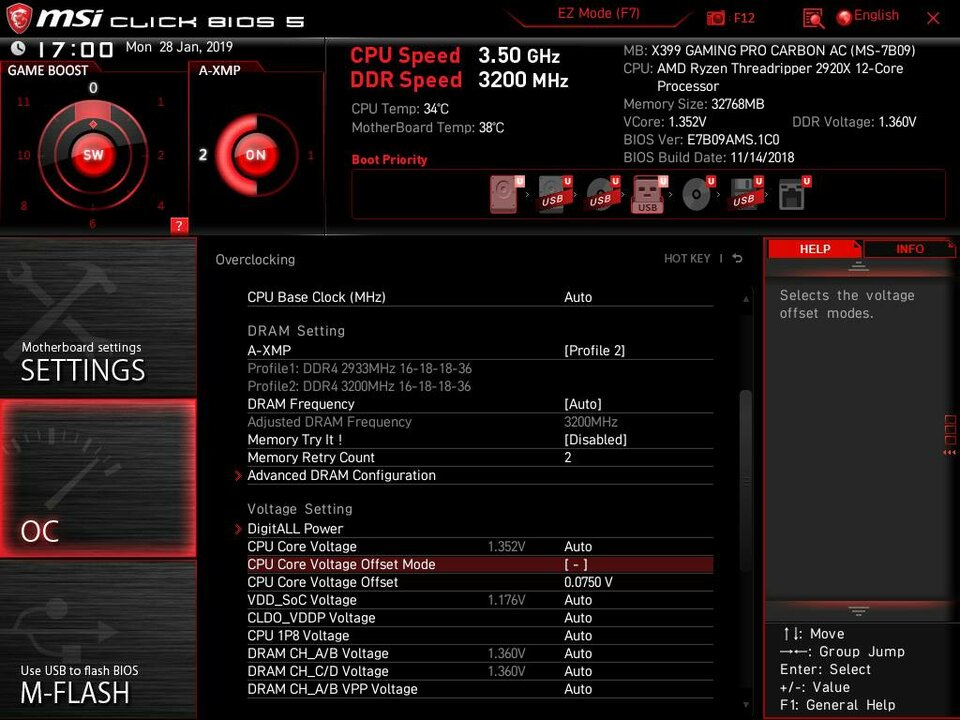Edit CPU 1P8 Voltage Auto value
Screen dimensions: 960x720
pyautogui.click(x=578, y=636)
